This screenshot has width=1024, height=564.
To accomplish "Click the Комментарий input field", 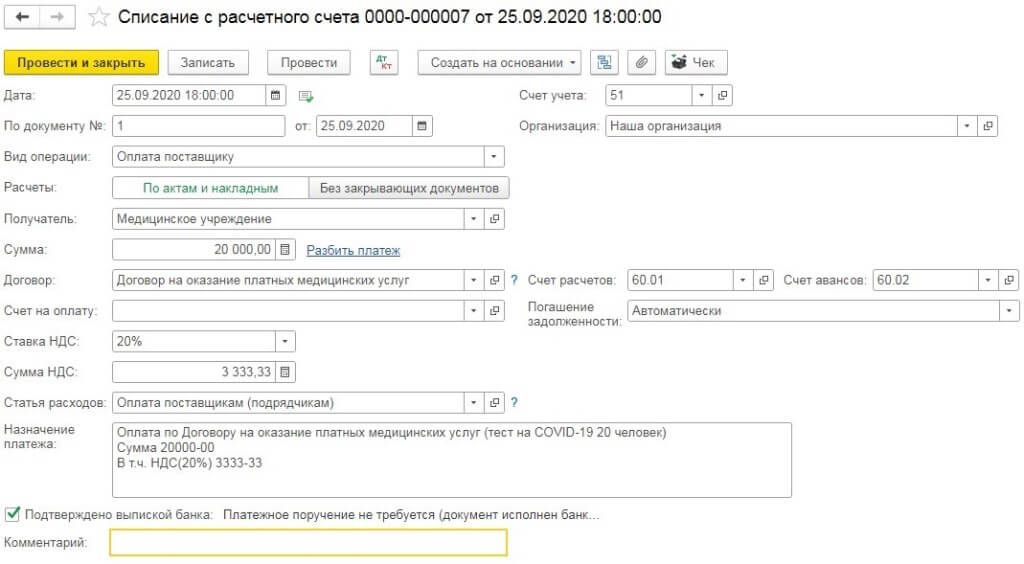I will tap(308, 542).
